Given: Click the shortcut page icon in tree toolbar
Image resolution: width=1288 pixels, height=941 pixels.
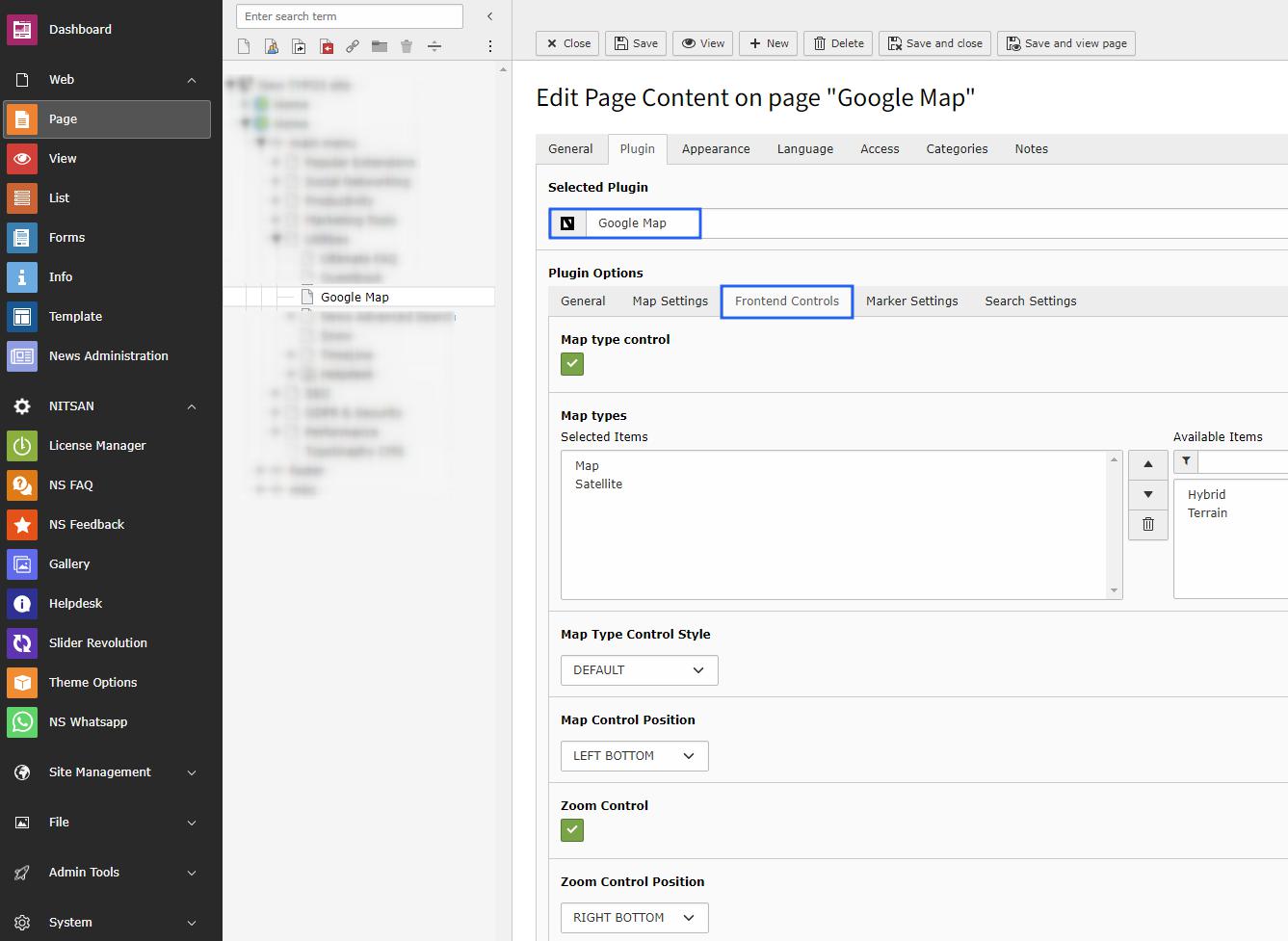Looking at the screenshot, I should pyautogui.click(x=299, y=46).
